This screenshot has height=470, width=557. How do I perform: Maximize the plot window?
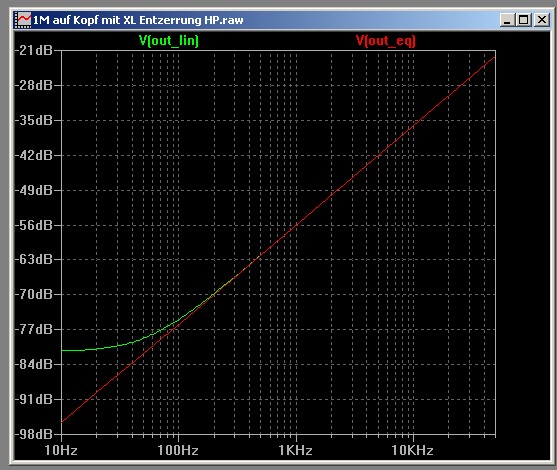pyautogui.click(x=524, y=20)
